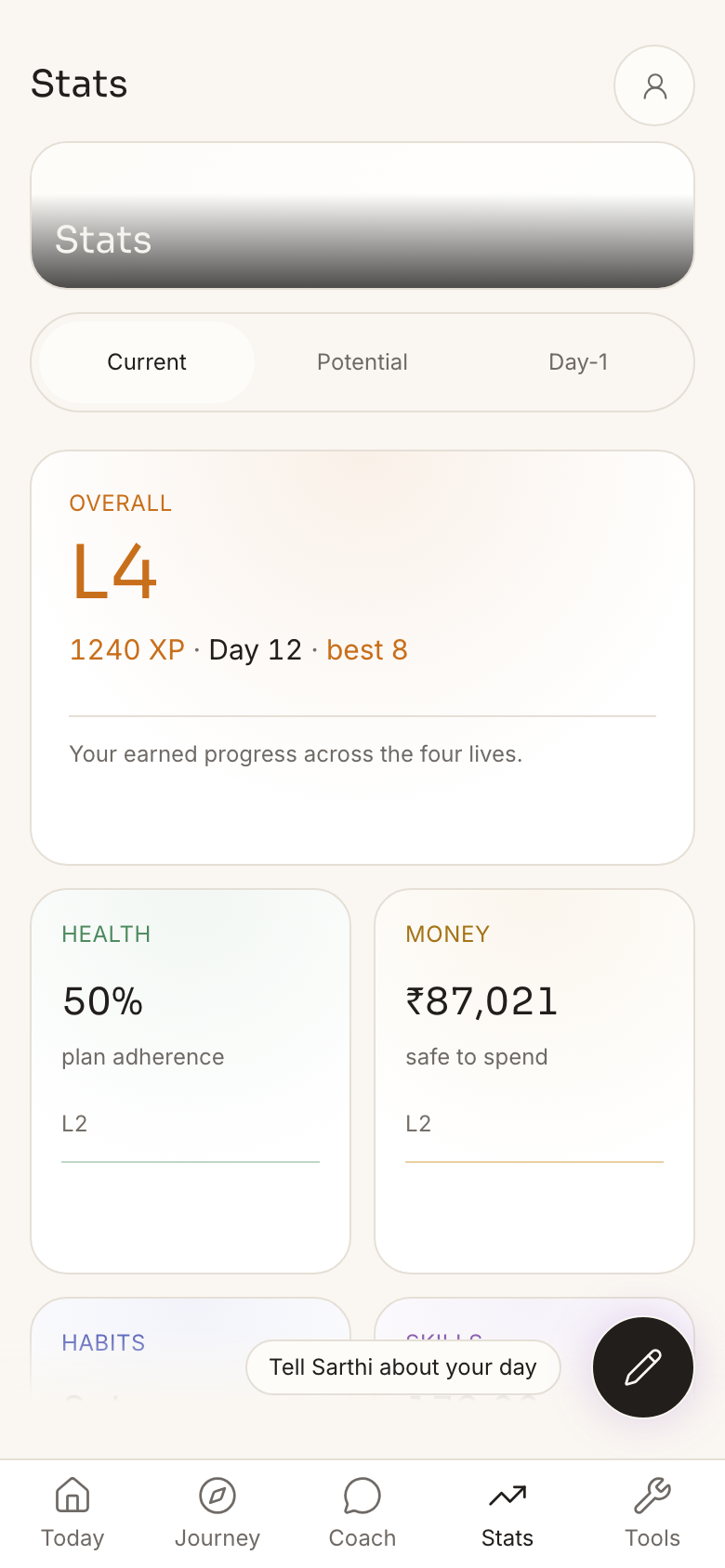Select the Stats trend arrow icon
Image resolution: width=725 pixels, height=1568 pixels.
point(507,1496)
